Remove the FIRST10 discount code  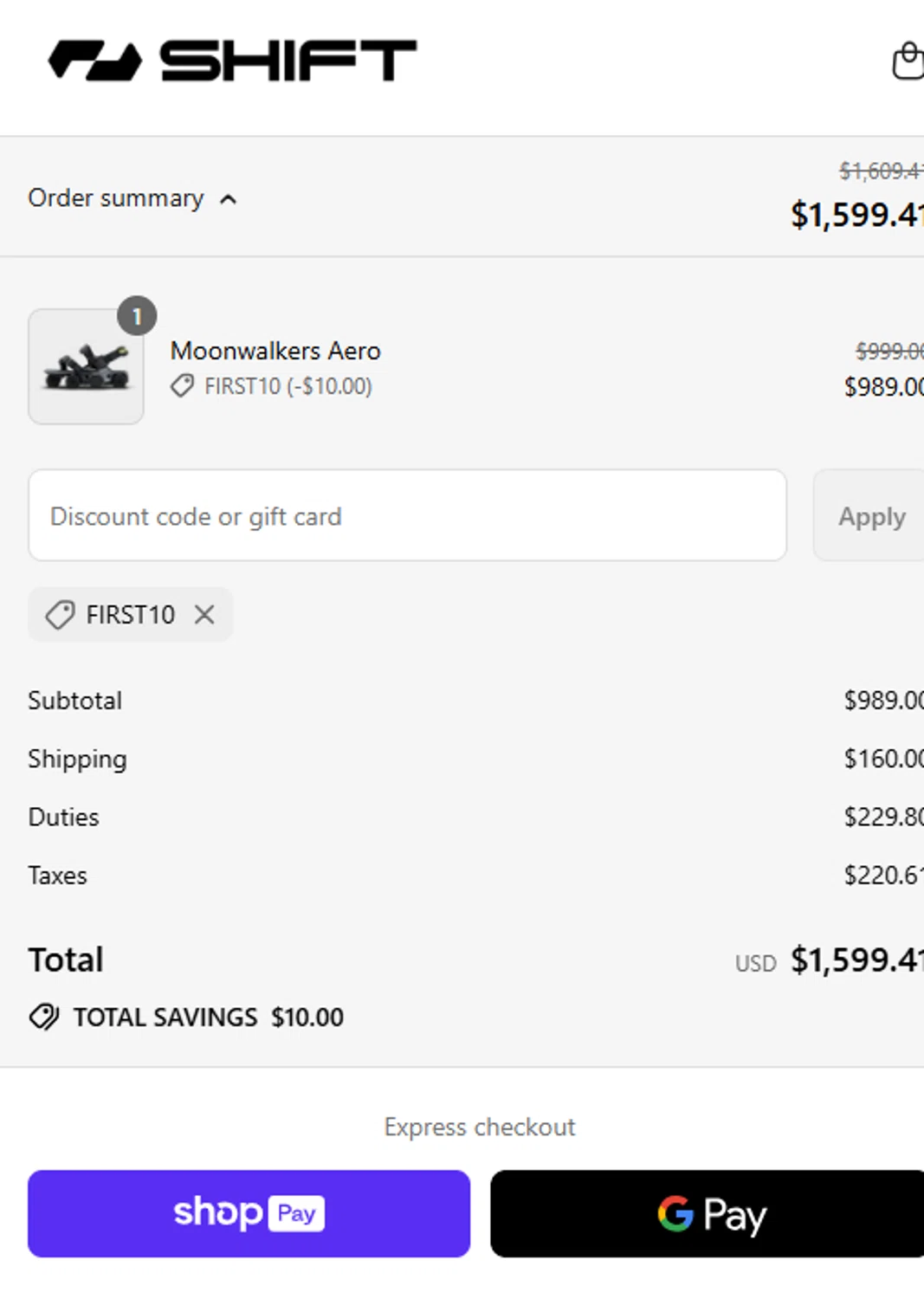click(x=204, y=615)
